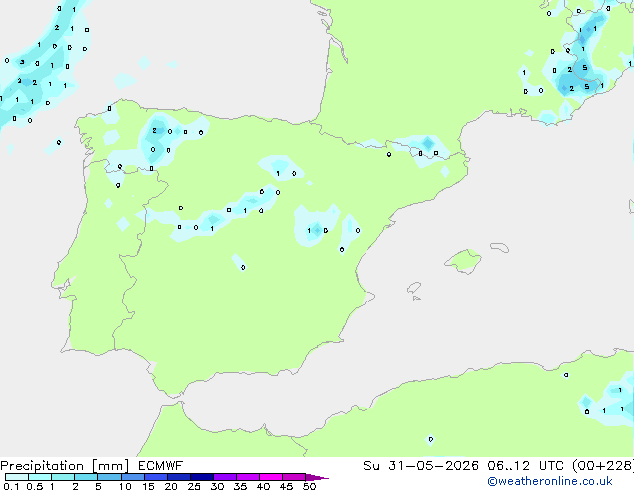Click the 35–40 mm legend color swatch
Screen dimensions: 634x490
pos(247,477)
